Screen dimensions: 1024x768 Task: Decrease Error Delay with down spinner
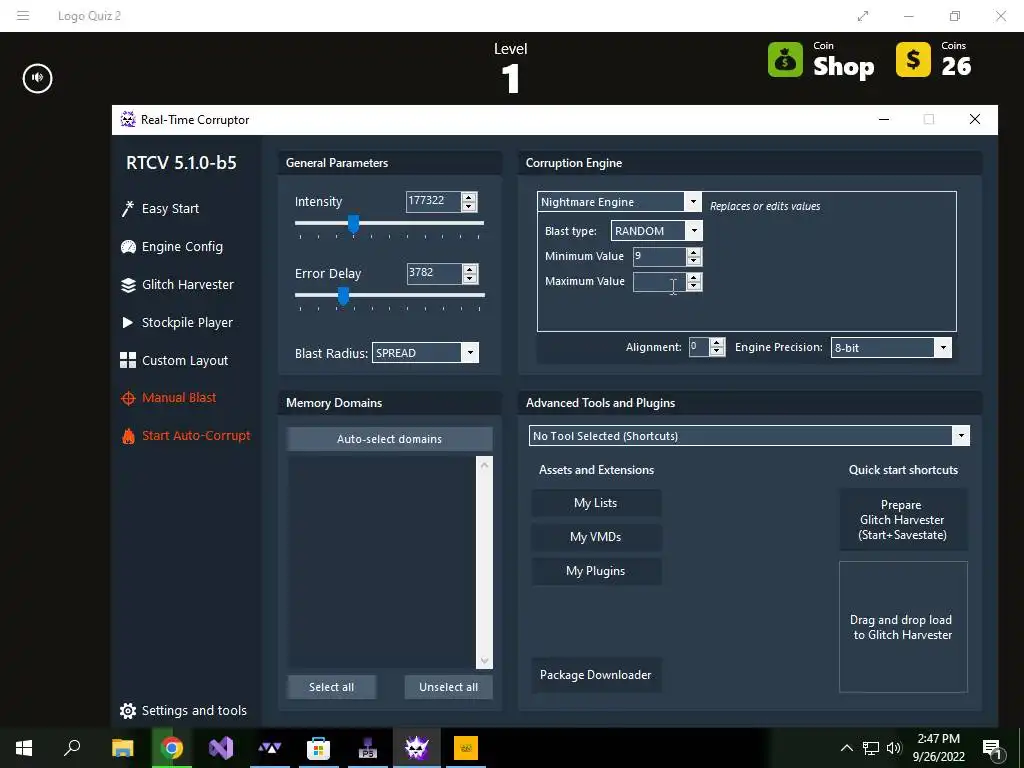[470, 278]
